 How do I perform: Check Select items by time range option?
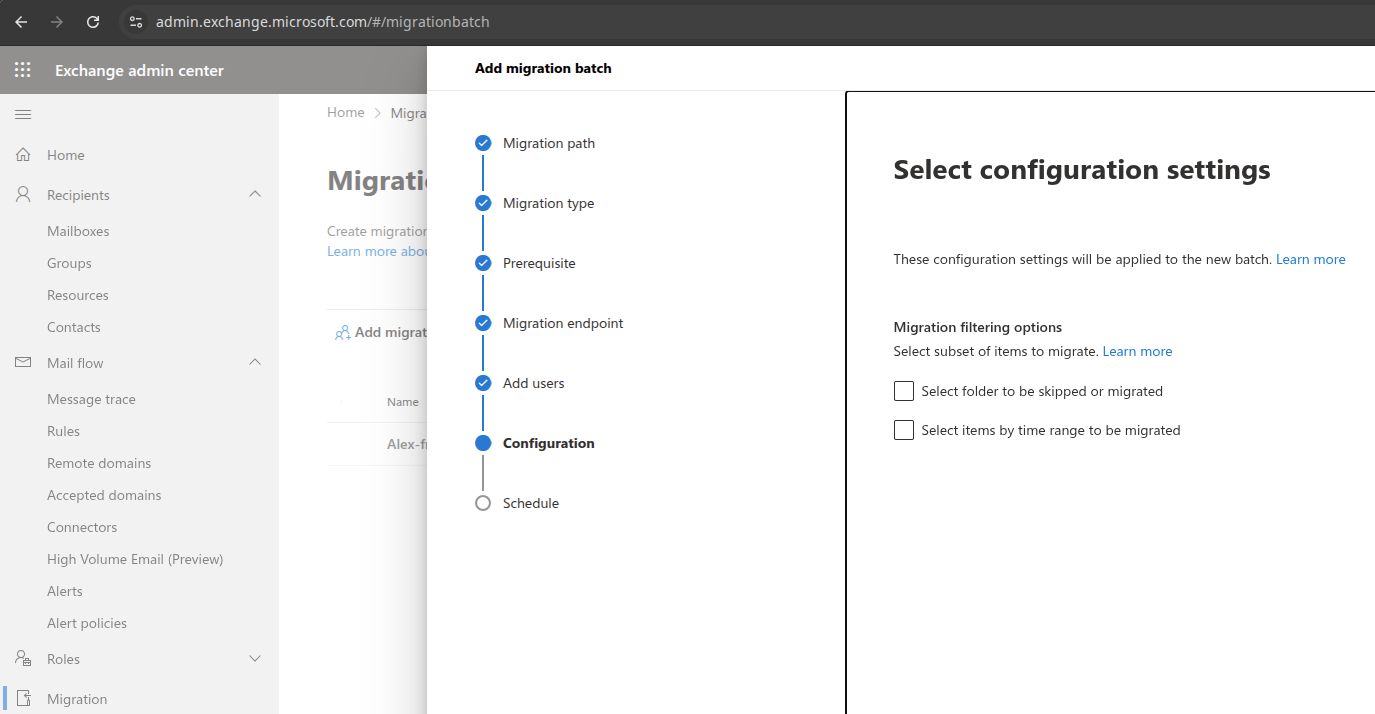[x=904, y=430]
